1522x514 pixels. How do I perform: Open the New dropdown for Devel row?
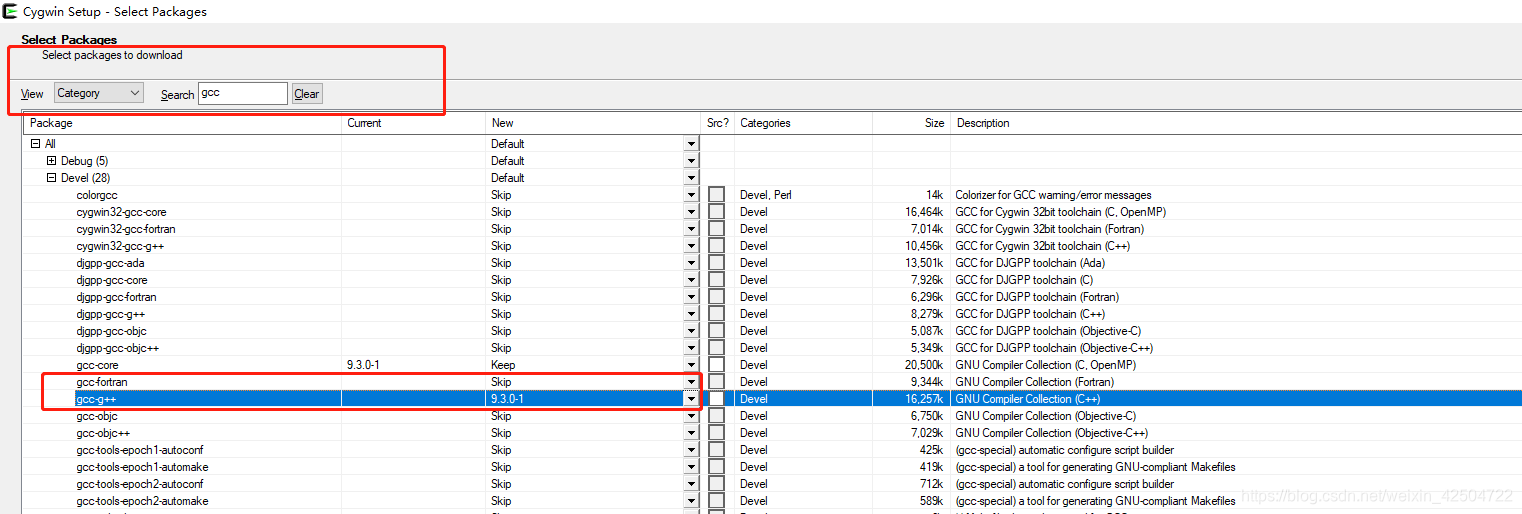tap(691, 178)
